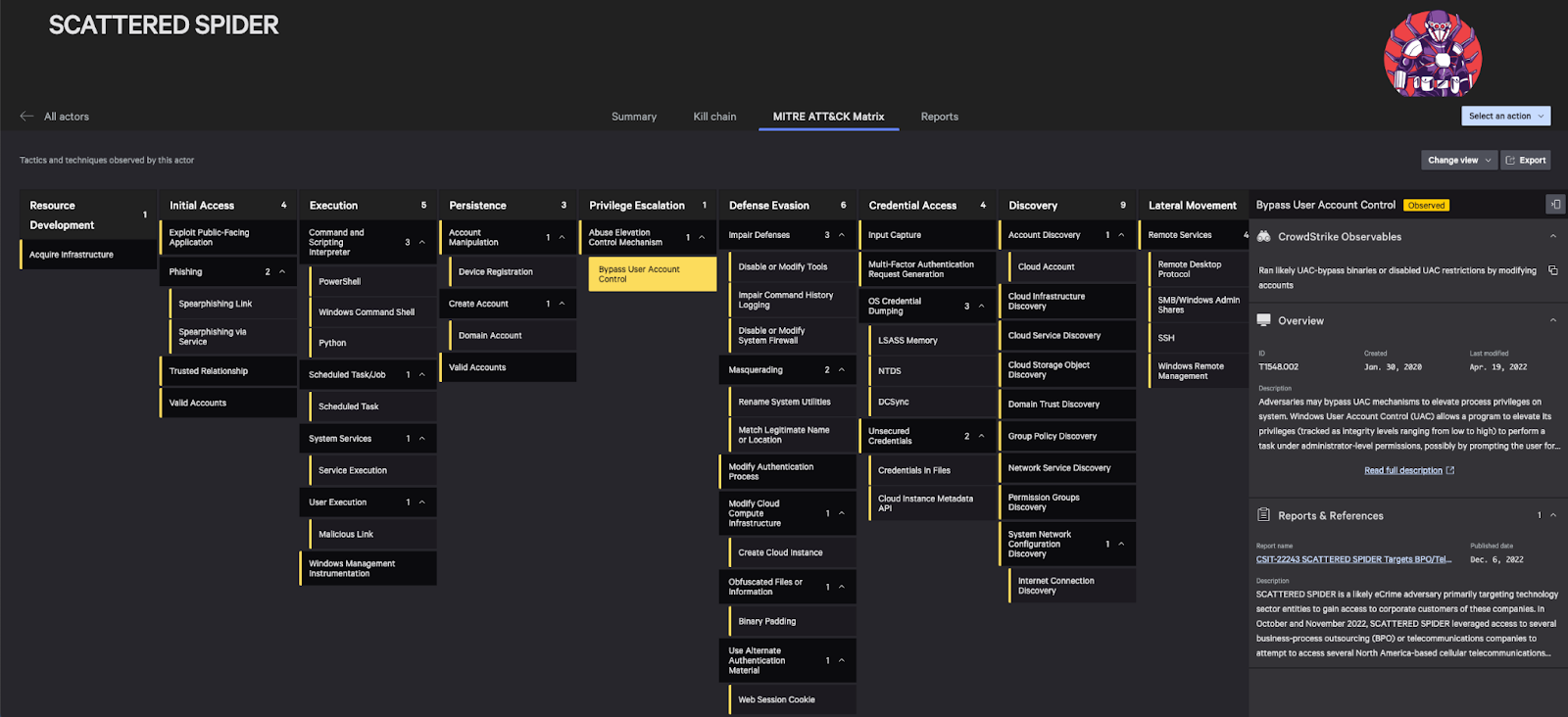Collapse the Impair Defenses technique group

pyautogui.click(x=841, y=235)
